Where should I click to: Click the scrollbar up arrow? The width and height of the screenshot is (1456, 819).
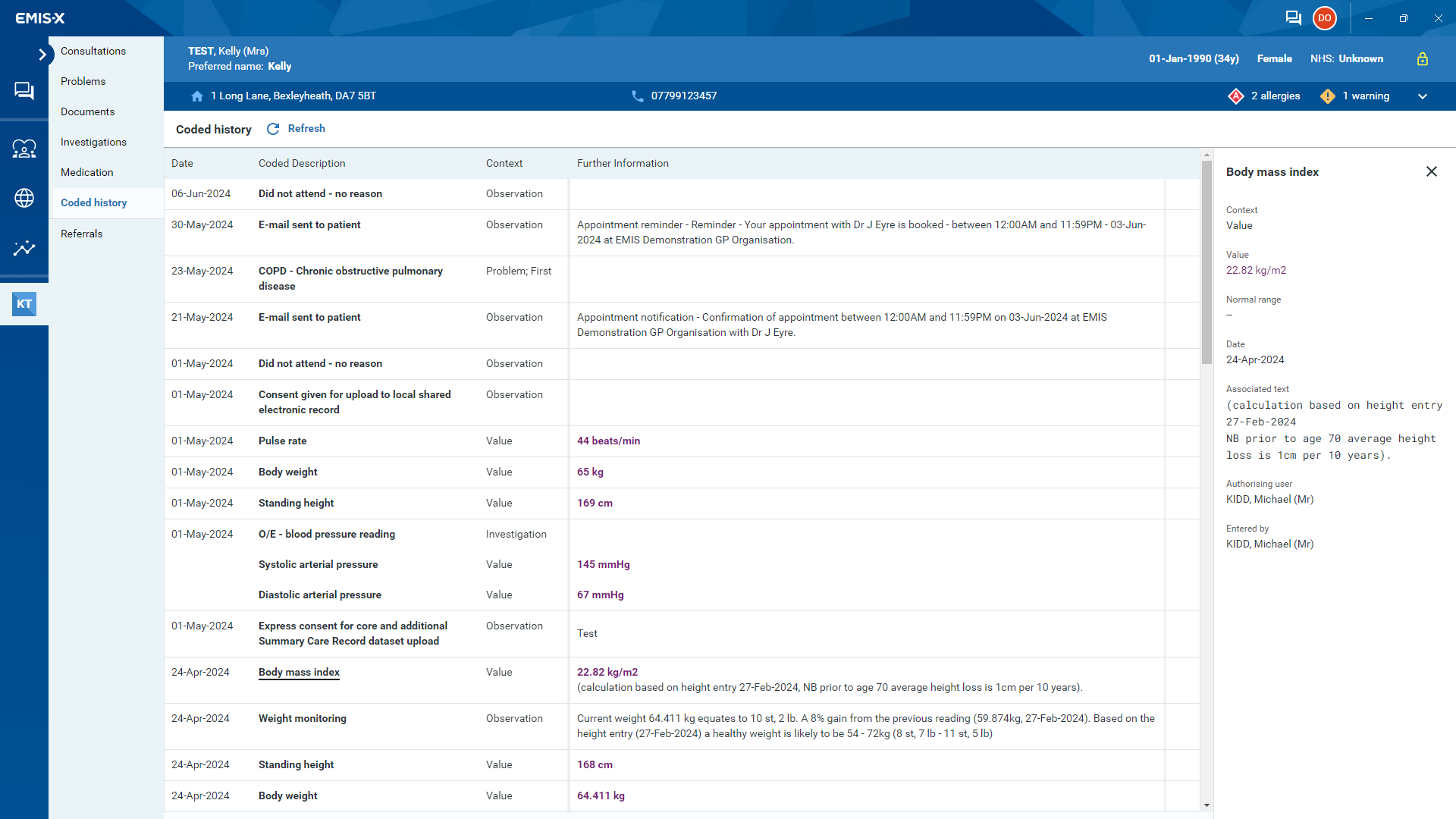point(1207,155)
